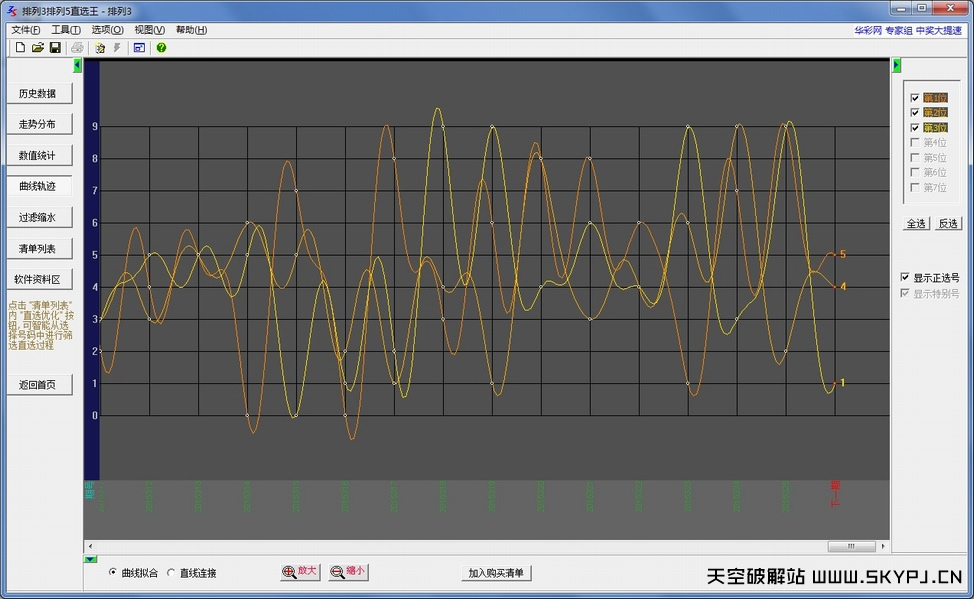Collapse bottom panel with green down arrow
This screenshot has width=974, height=599.
[x=90, y=559]
